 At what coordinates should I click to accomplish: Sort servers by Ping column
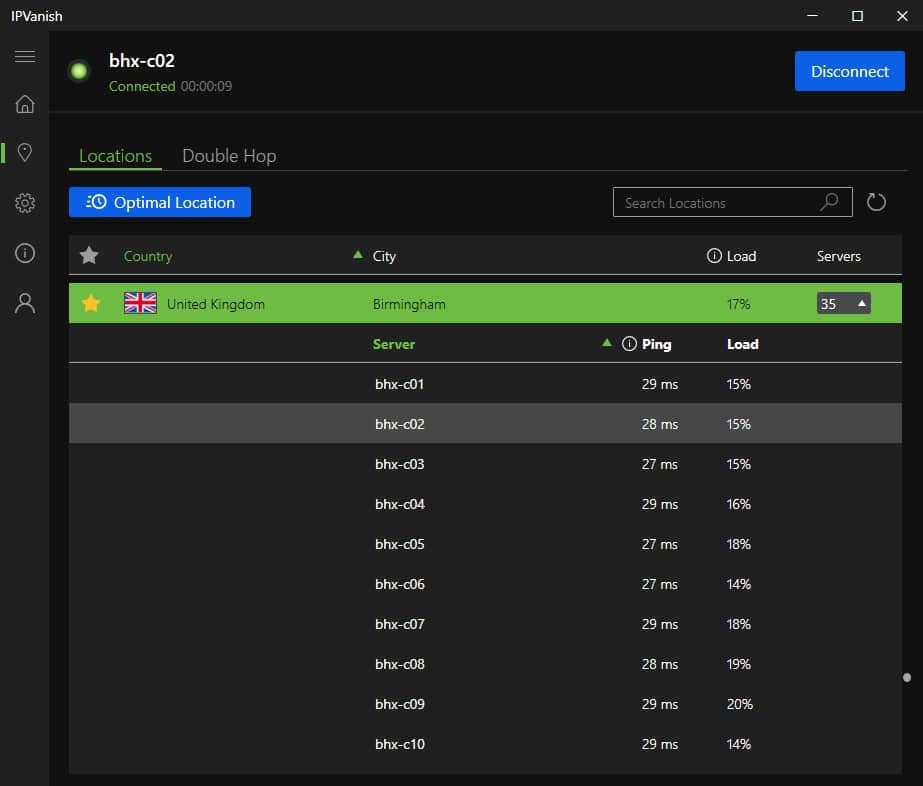[x=656, y=344]
